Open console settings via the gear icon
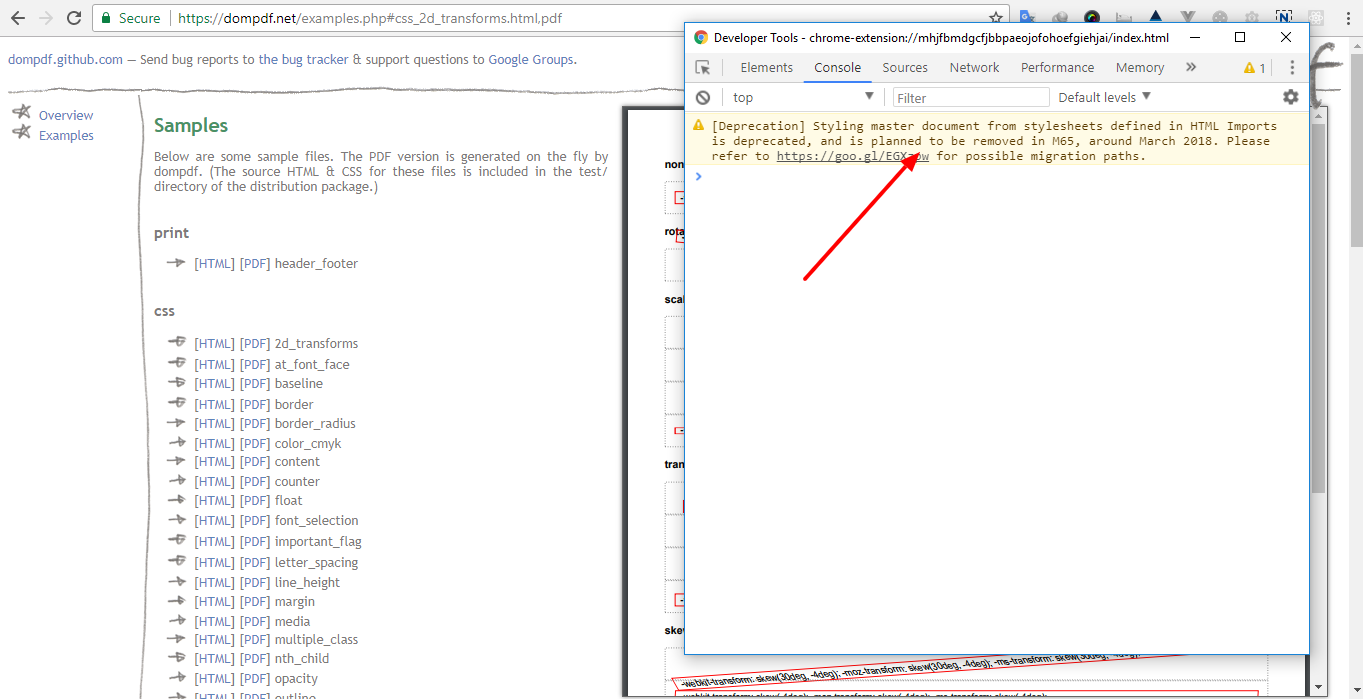The height and width of the screenshot is (699, 1363). (1290, 97)
